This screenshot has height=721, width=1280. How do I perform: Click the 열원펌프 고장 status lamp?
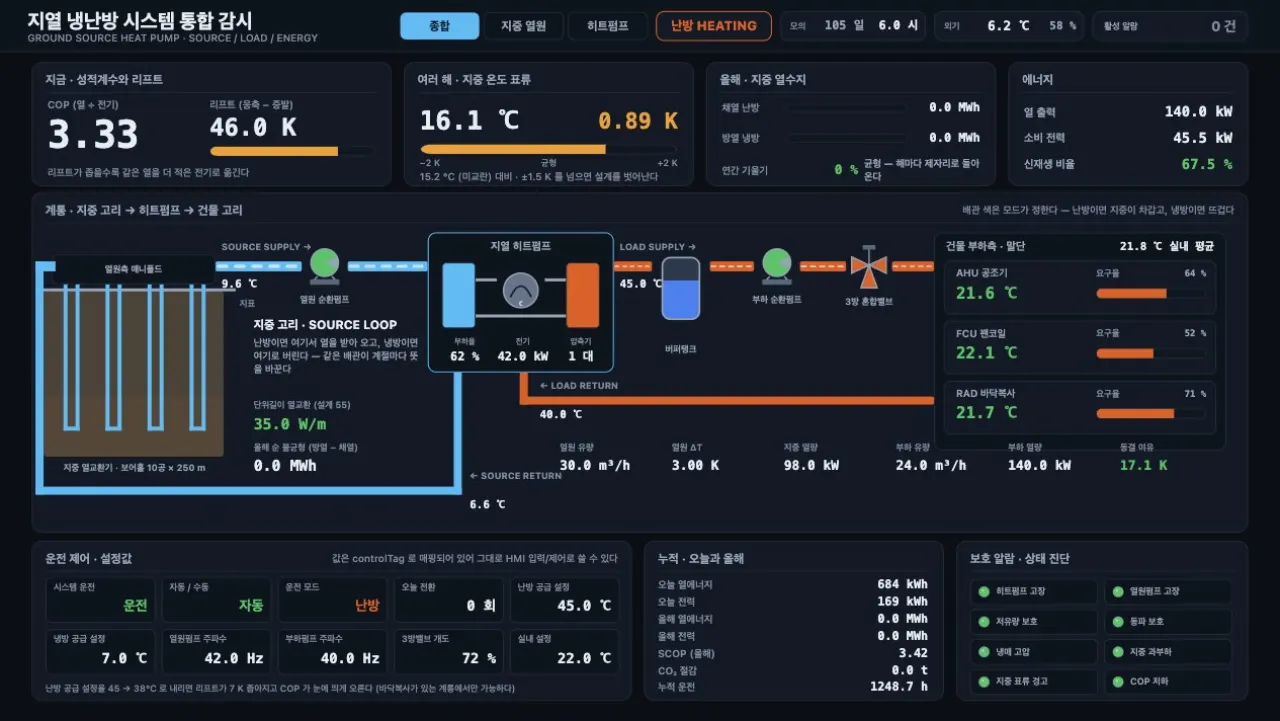pos(1119,591)
